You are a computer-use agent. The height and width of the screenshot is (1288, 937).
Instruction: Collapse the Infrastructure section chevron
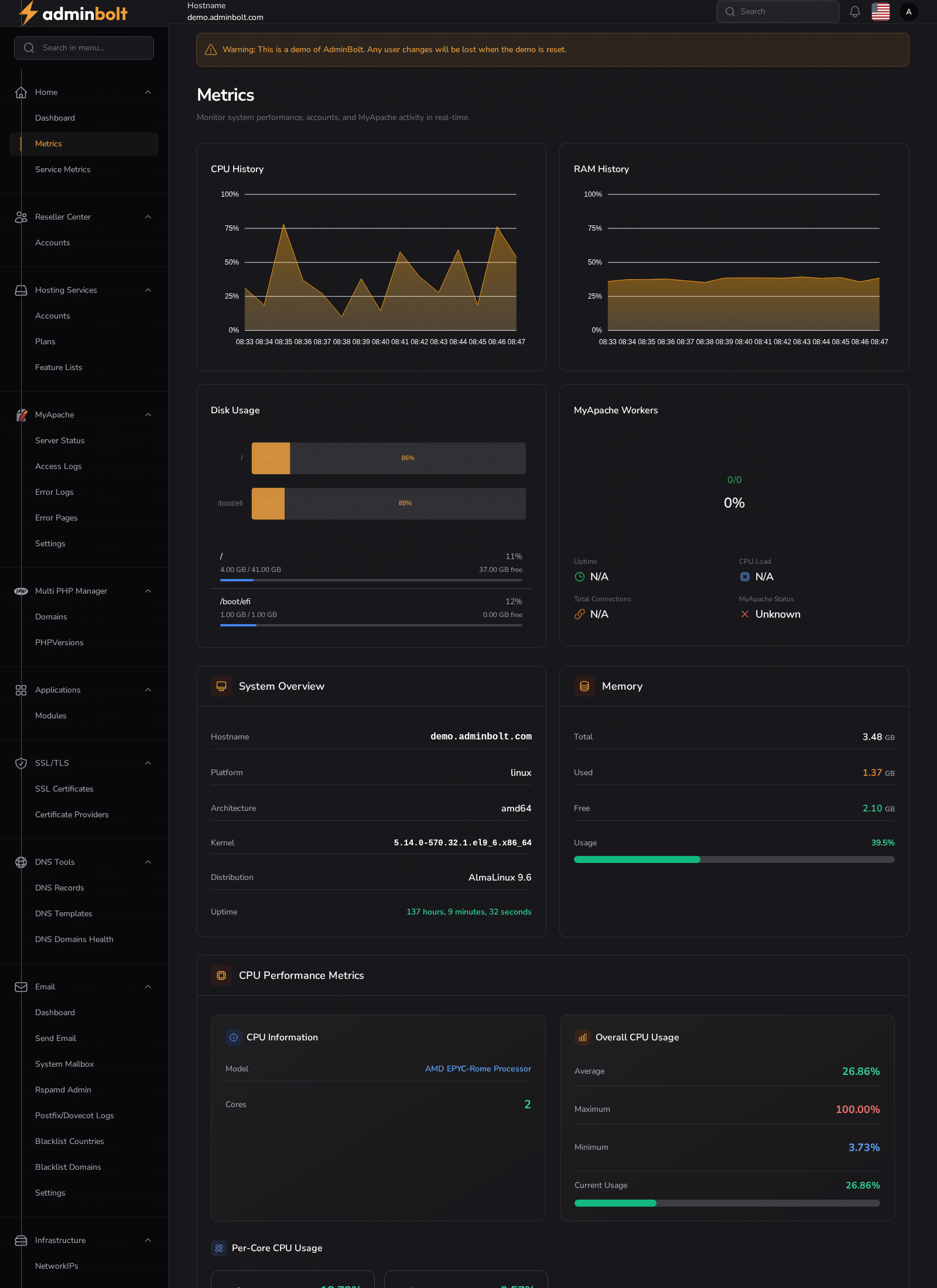[x=148, y=1241]
